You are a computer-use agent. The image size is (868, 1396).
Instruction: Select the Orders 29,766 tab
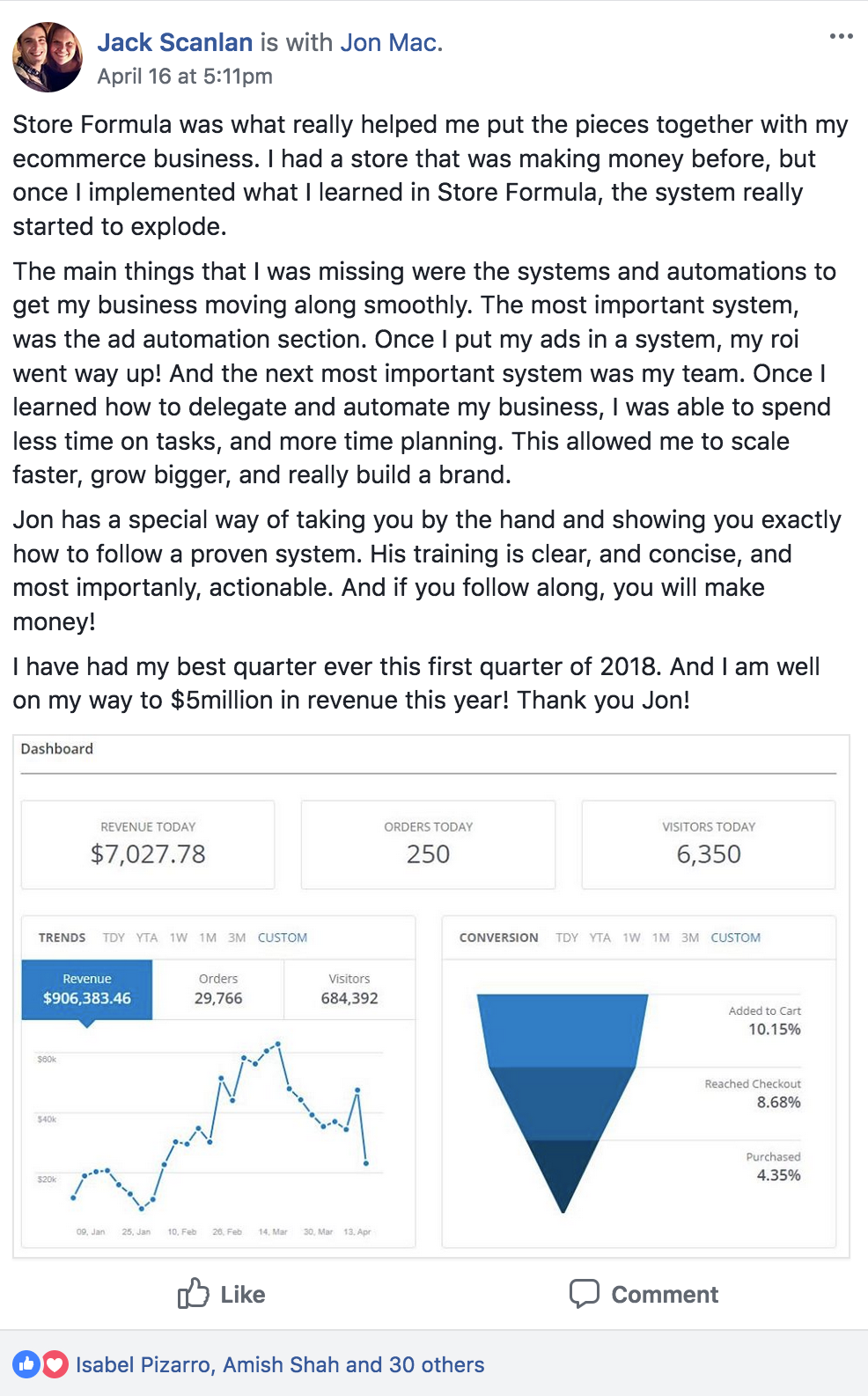(218, 989)
